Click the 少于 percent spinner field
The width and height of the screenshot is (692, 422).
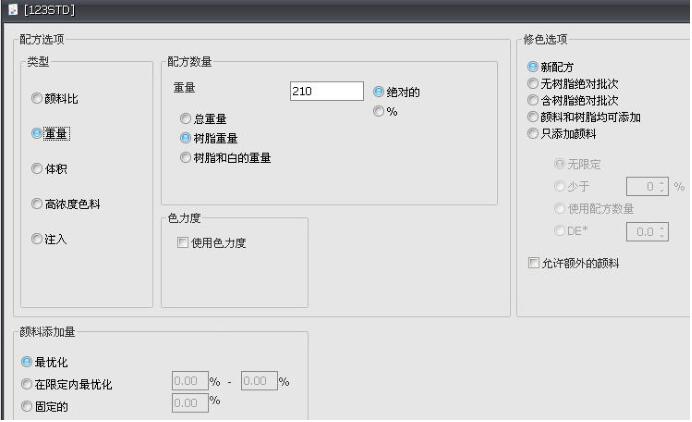647,186
